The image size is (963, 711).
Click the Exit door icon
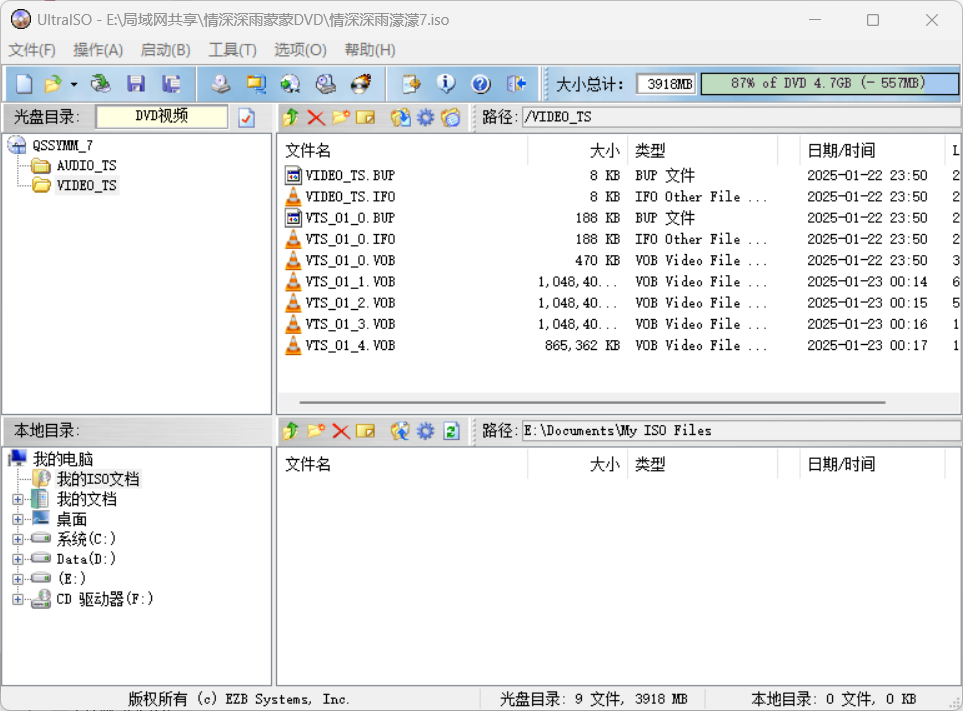pos(516,84)
